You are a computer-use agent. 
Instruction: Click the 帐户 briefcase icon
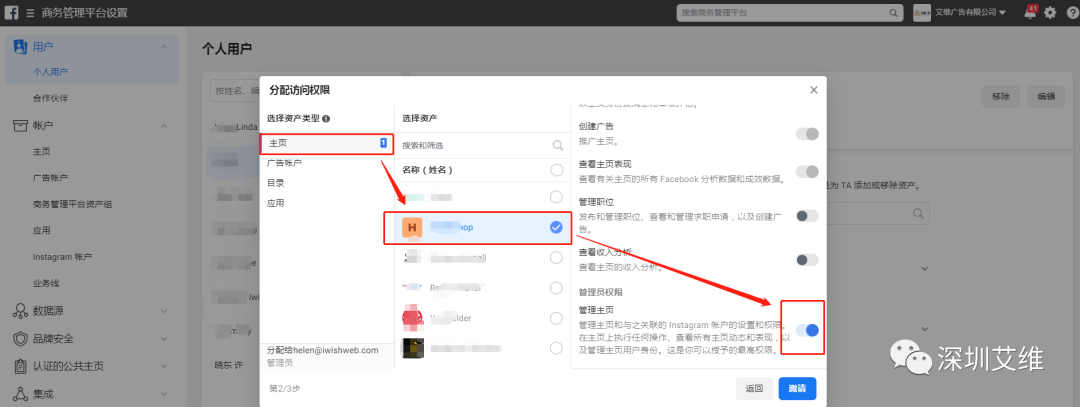coord(20,125)
